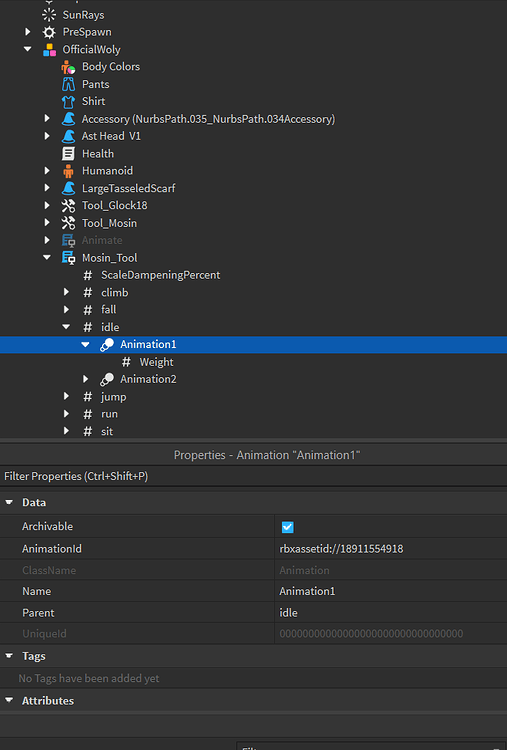Collapse the Data properties section

click(9, 502)
